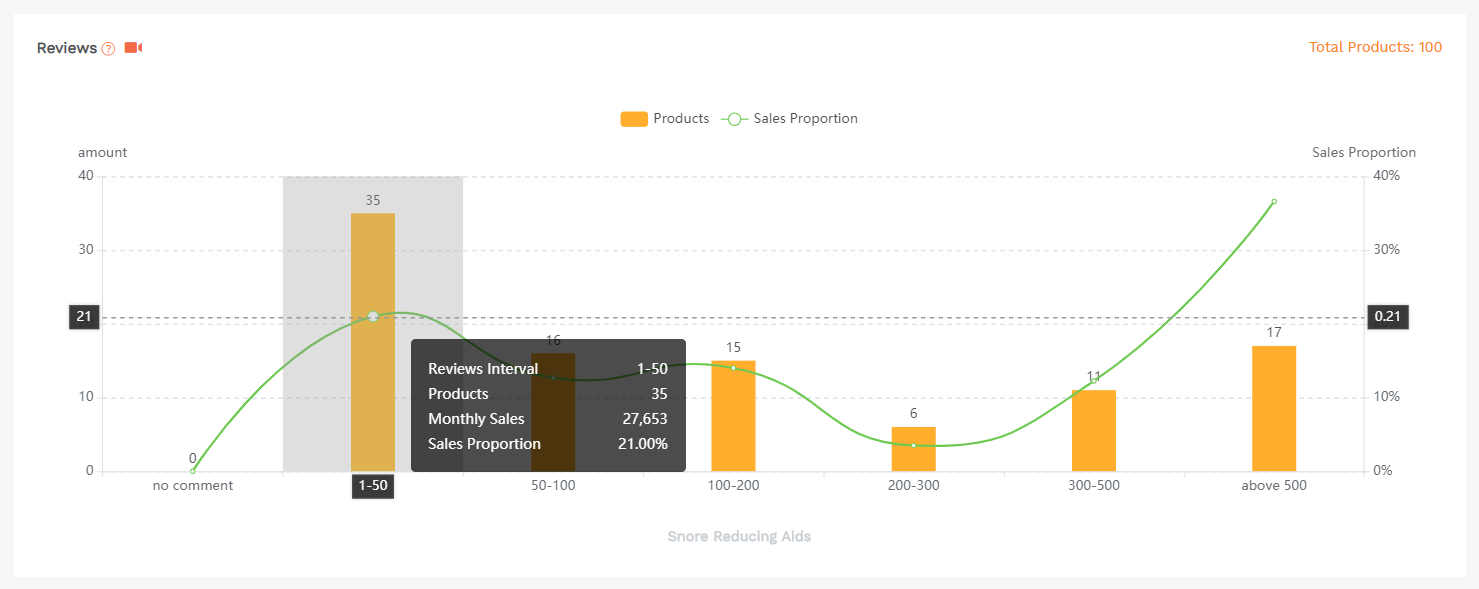
Task: Click the line point on 200-300
Action: [913, 445]
